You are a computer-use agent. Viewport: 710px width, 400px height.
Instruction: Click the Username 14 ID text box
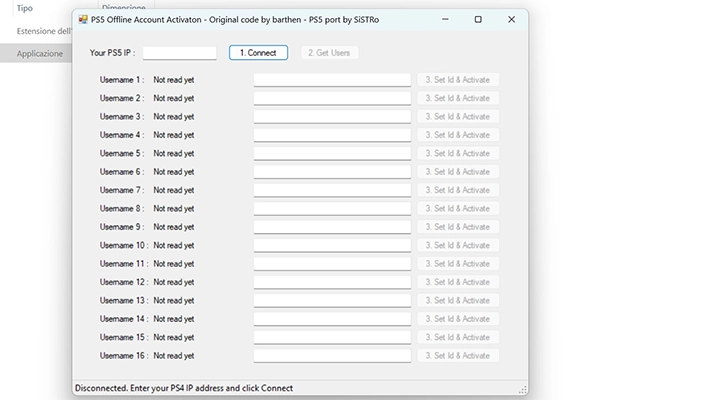[x=332, y=319]
